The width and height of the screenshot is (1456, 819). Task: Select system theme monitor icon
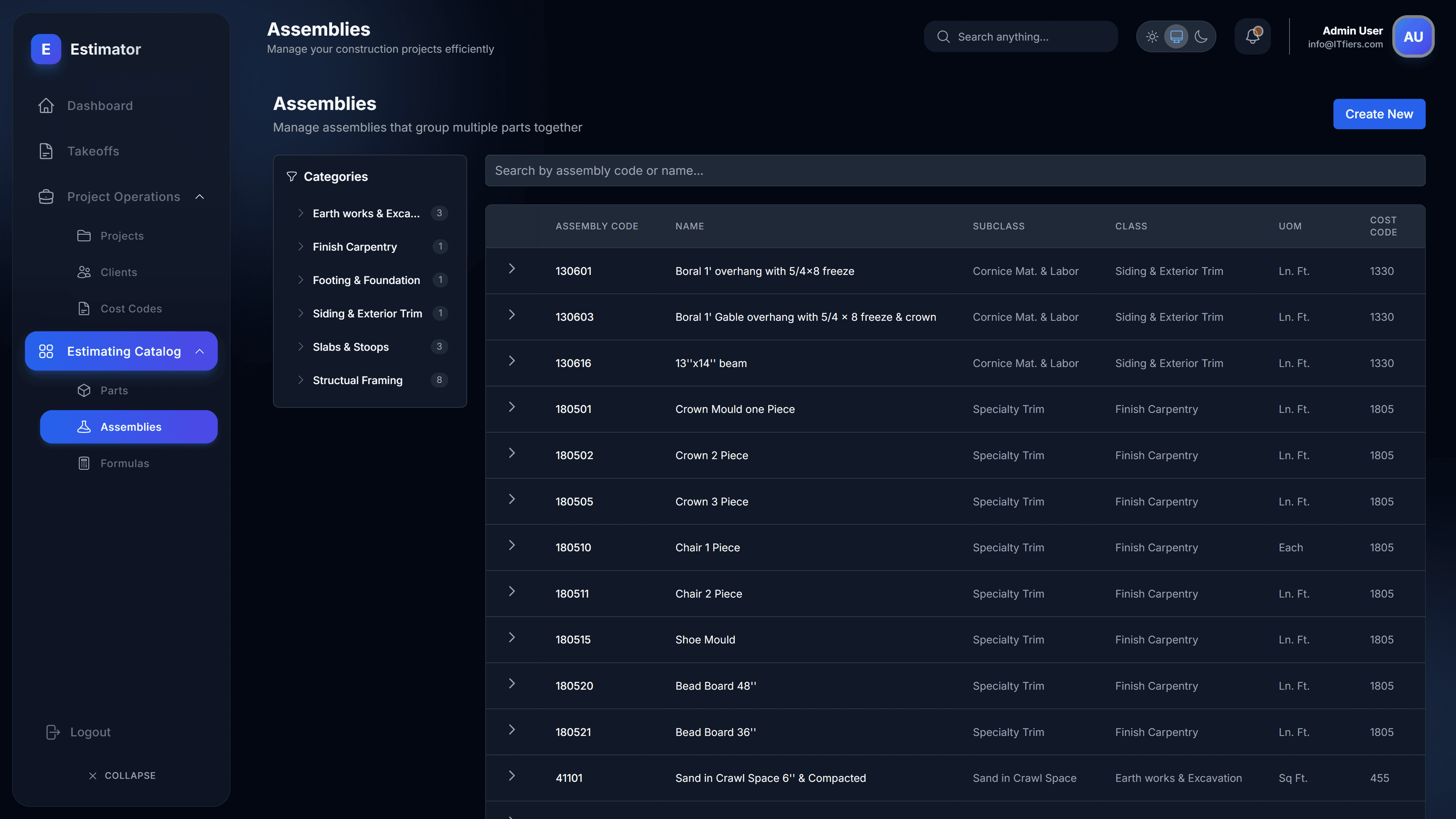(x=1176, y=37)
